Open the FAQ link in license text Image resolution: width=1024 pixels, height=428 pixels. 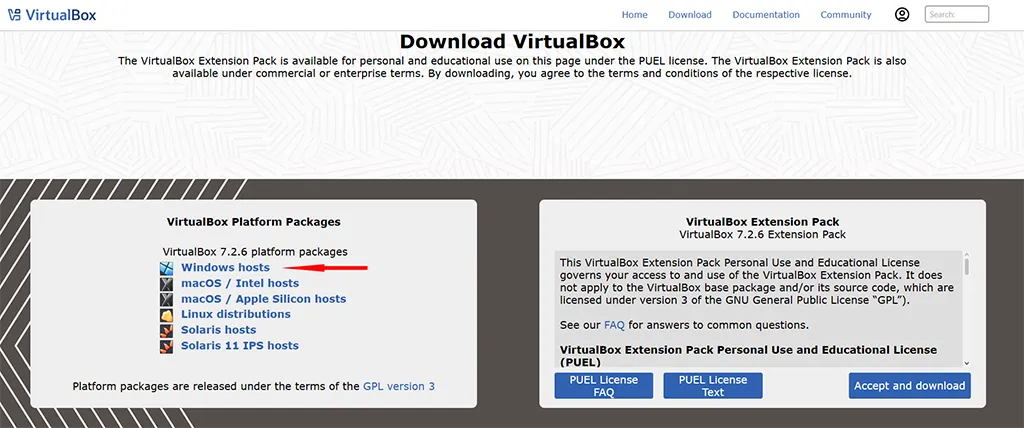coord(614,325)
